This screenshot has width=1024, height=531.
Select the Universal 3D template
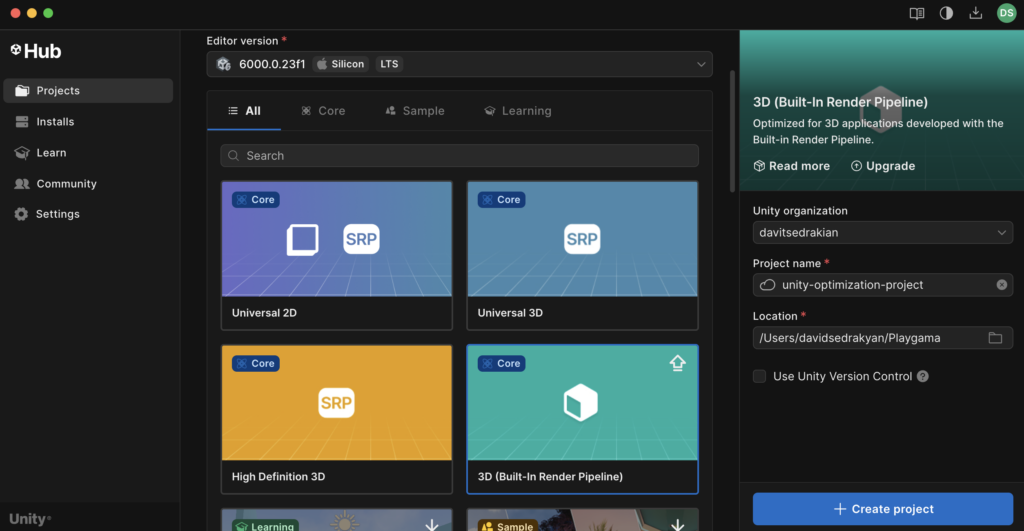tap(582, 254)
